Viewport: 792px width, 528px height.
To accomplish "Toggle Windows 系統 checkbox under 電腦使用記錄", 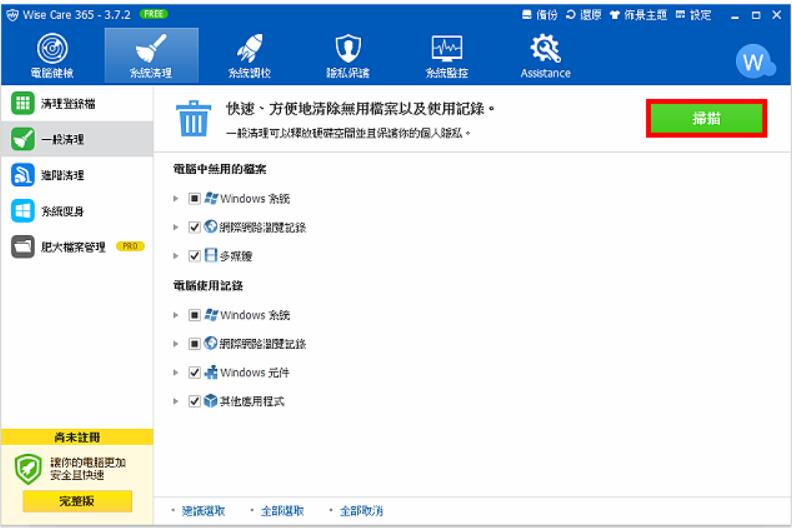I will click(x=194, y=315).
